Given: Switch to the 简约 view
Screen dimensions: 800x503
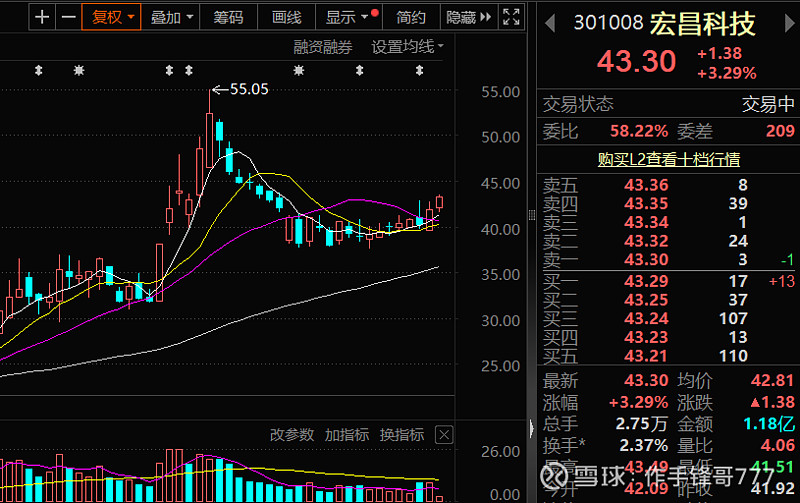Looking at the screenshot, I should [411, 17].
